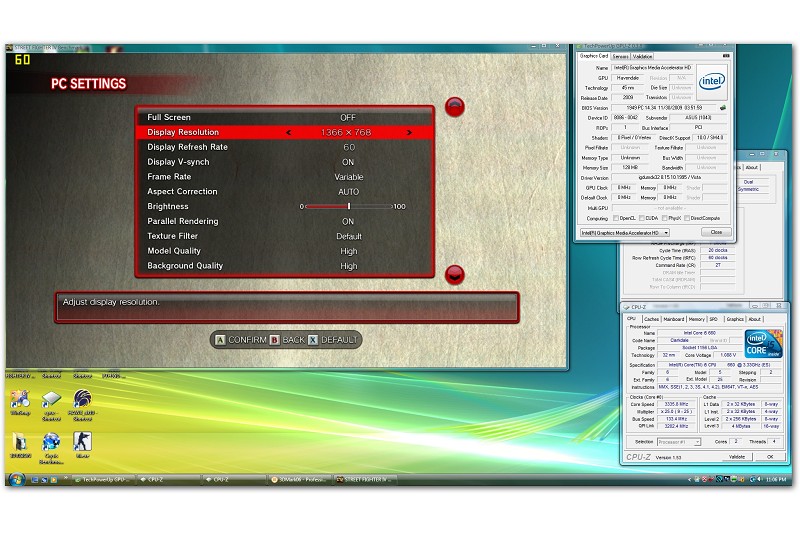This screenshot has width=800, height=533.
Task: Click the B Back button icon
Action: 274,340
